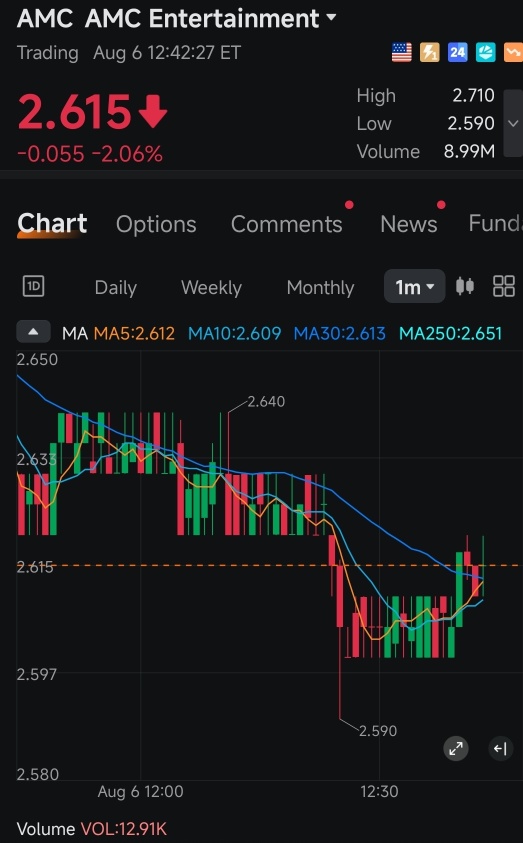Open the News tab
This screenshot has width=523, height=843.
click(409, 224)
